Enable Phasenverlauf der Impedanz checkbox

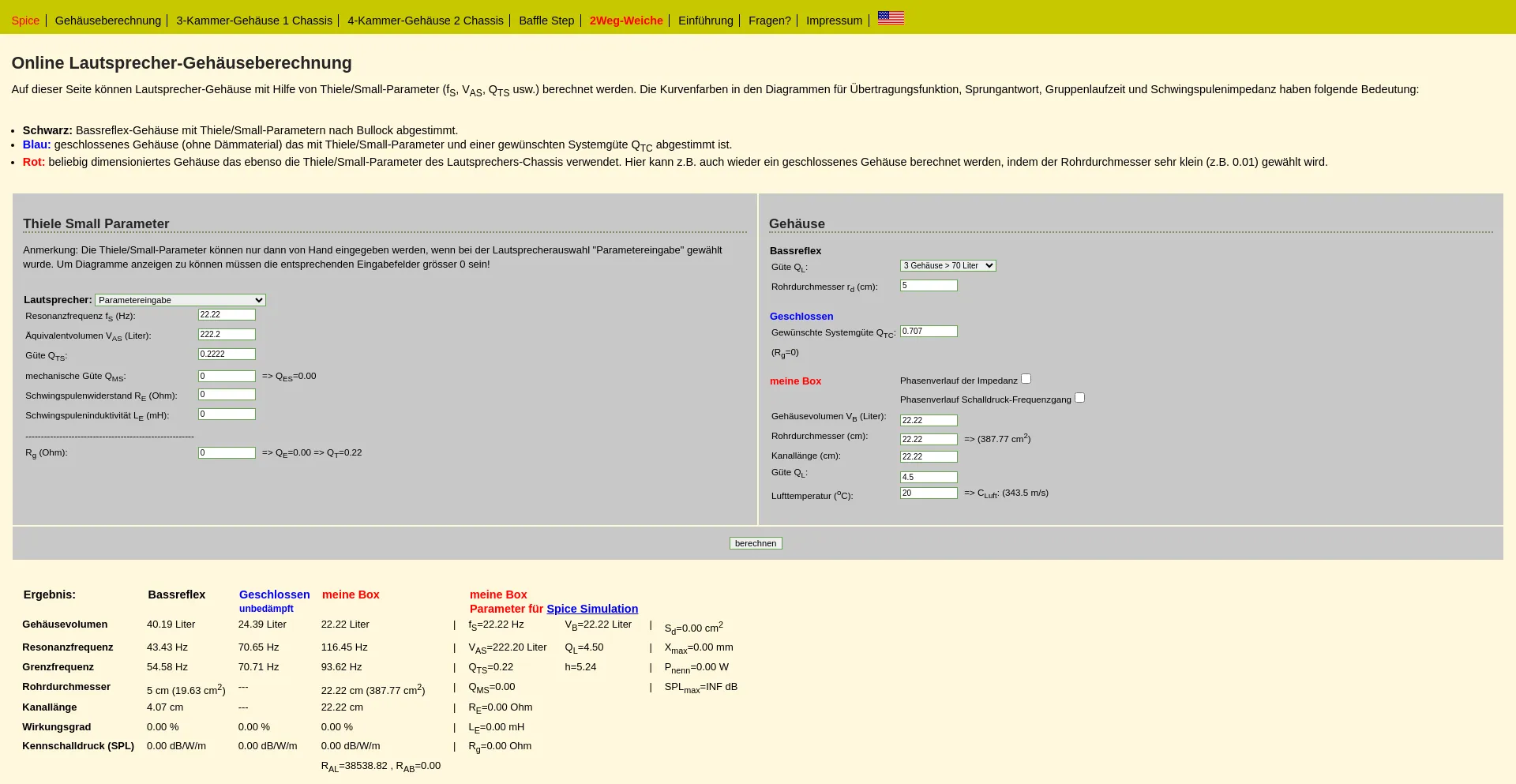point(1026,379)
